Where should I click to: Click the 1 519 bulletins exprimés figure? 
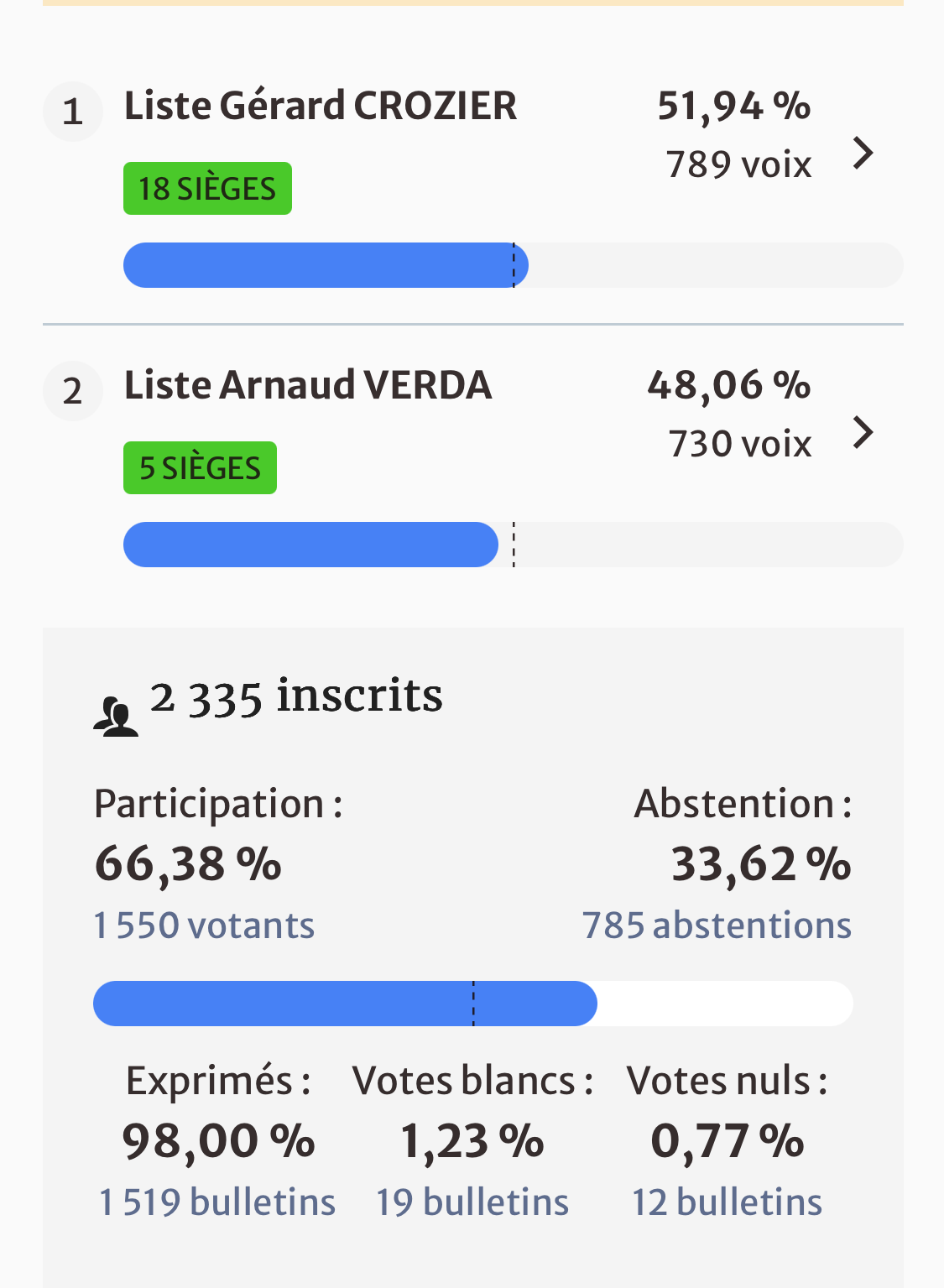coord(217,1202)
